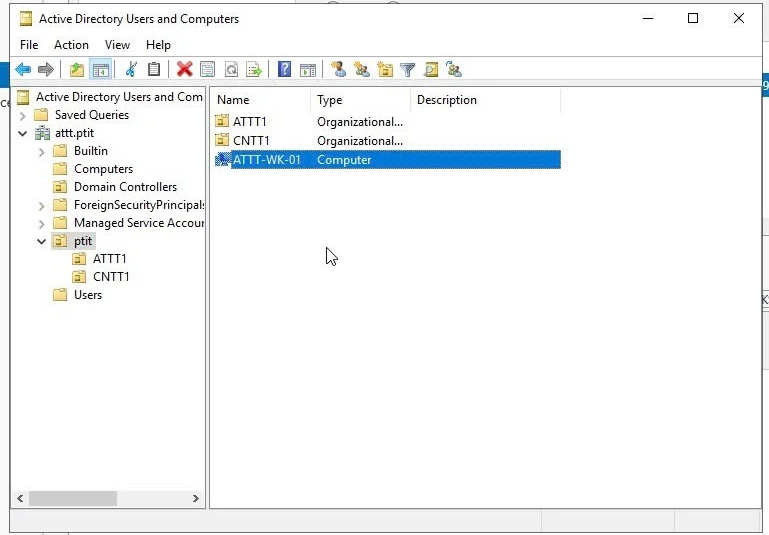Select the ptit OU in tree

coord(83,241)
